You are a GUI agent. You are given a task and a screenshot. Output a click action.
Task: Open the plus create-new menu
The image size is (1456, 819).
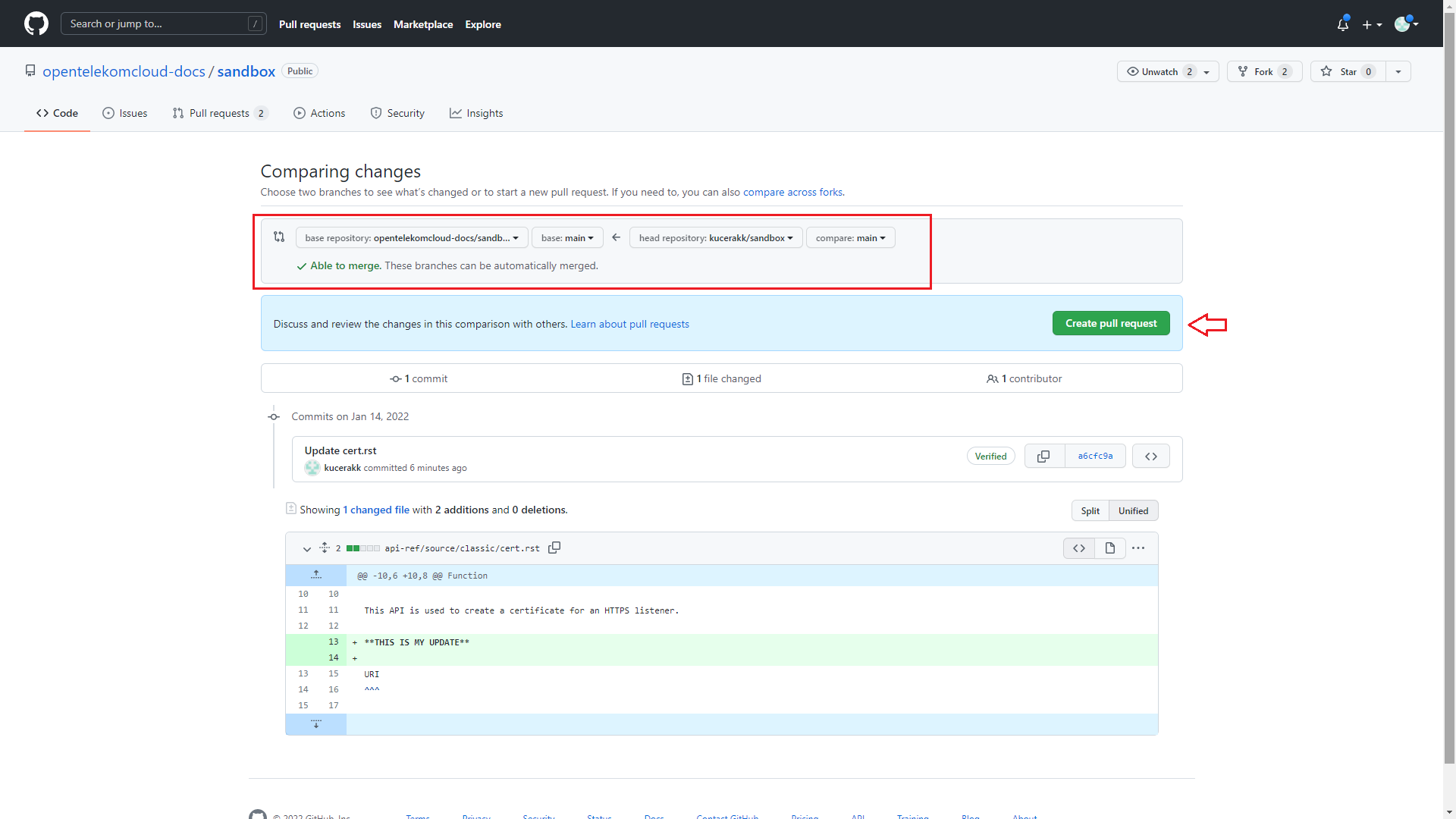pos(1372,24)
